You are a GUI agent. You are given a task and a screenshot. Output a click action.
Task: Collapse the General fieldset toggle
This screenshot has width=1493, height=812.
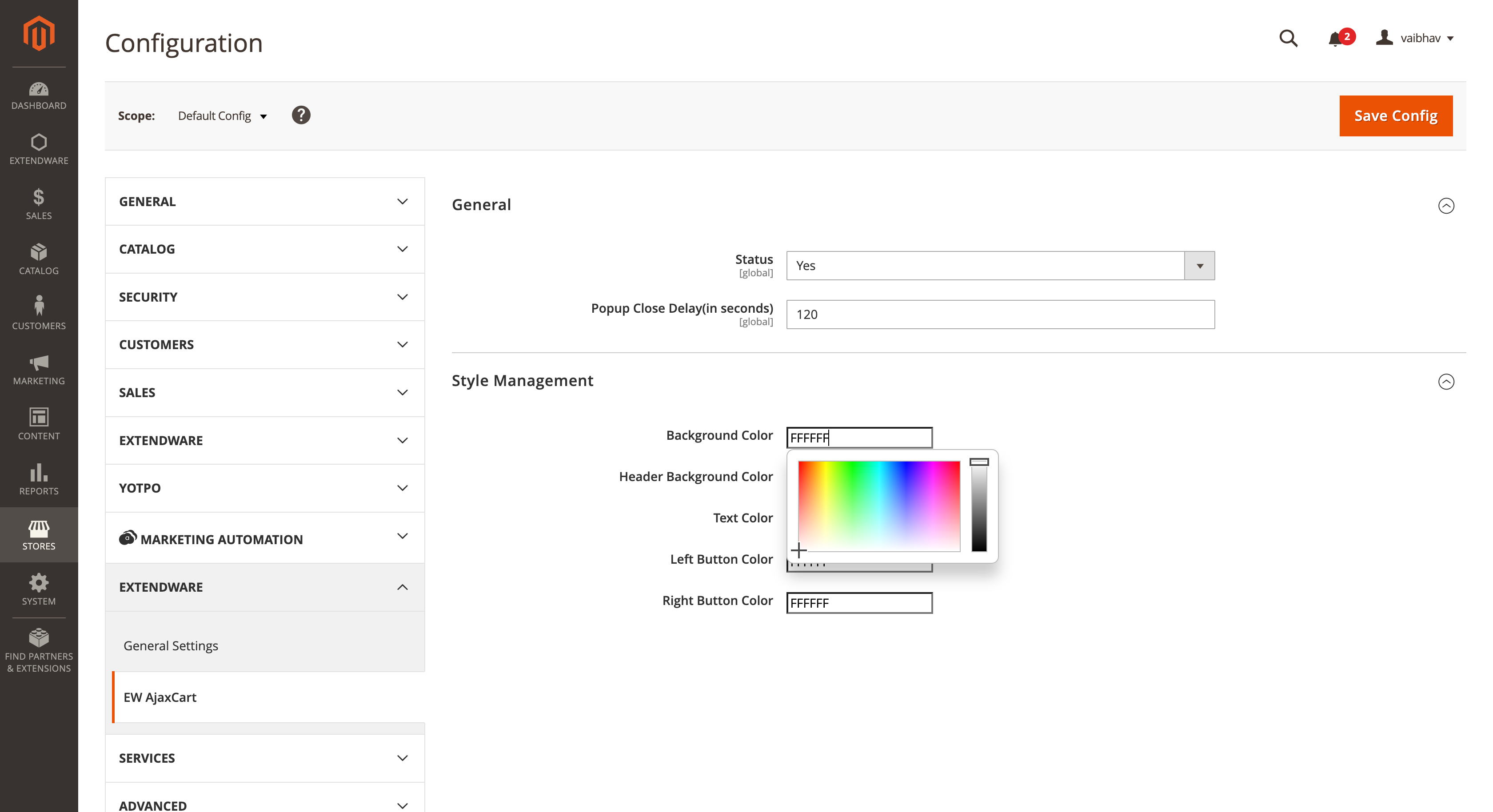pos(1446,206)
